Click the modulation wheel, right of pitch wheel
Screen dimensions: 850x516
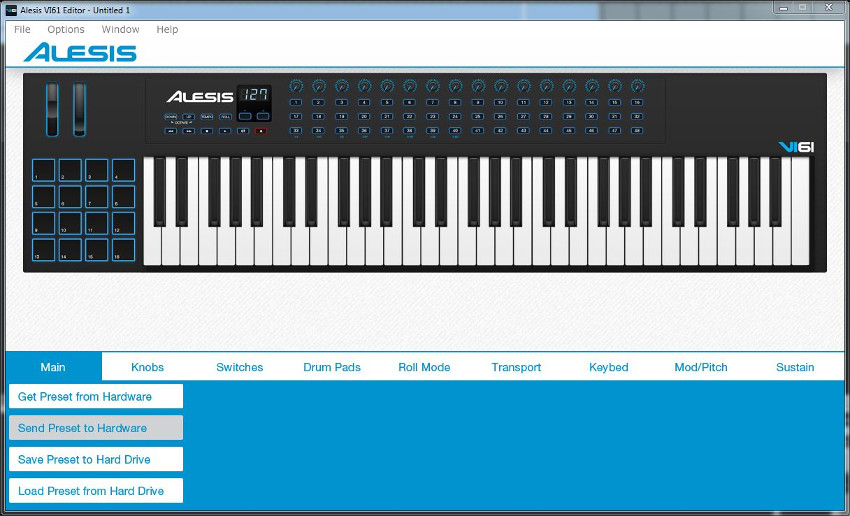coord(79,109)
